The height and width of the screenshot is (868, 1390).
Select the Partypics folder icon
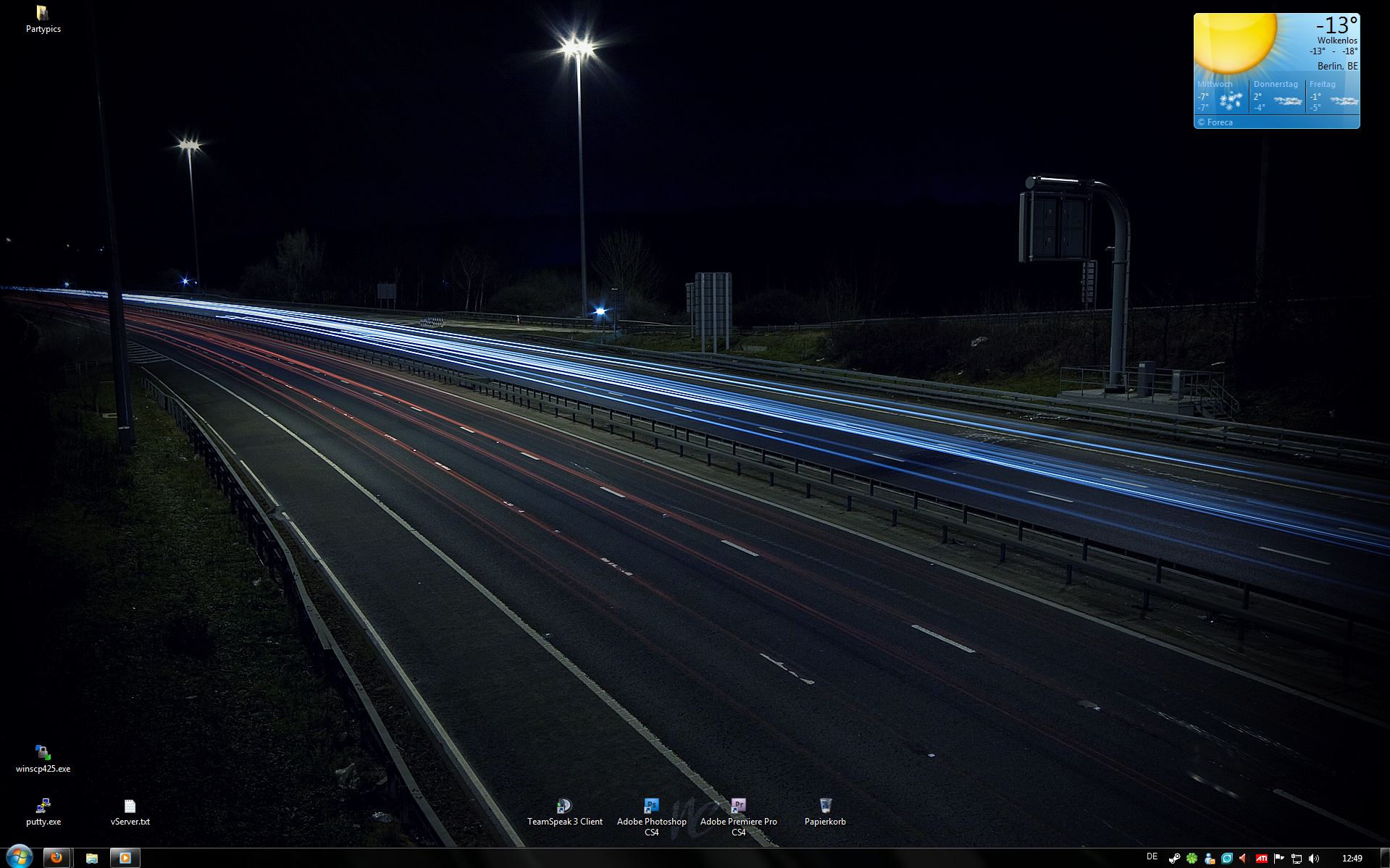click(43, 14)
